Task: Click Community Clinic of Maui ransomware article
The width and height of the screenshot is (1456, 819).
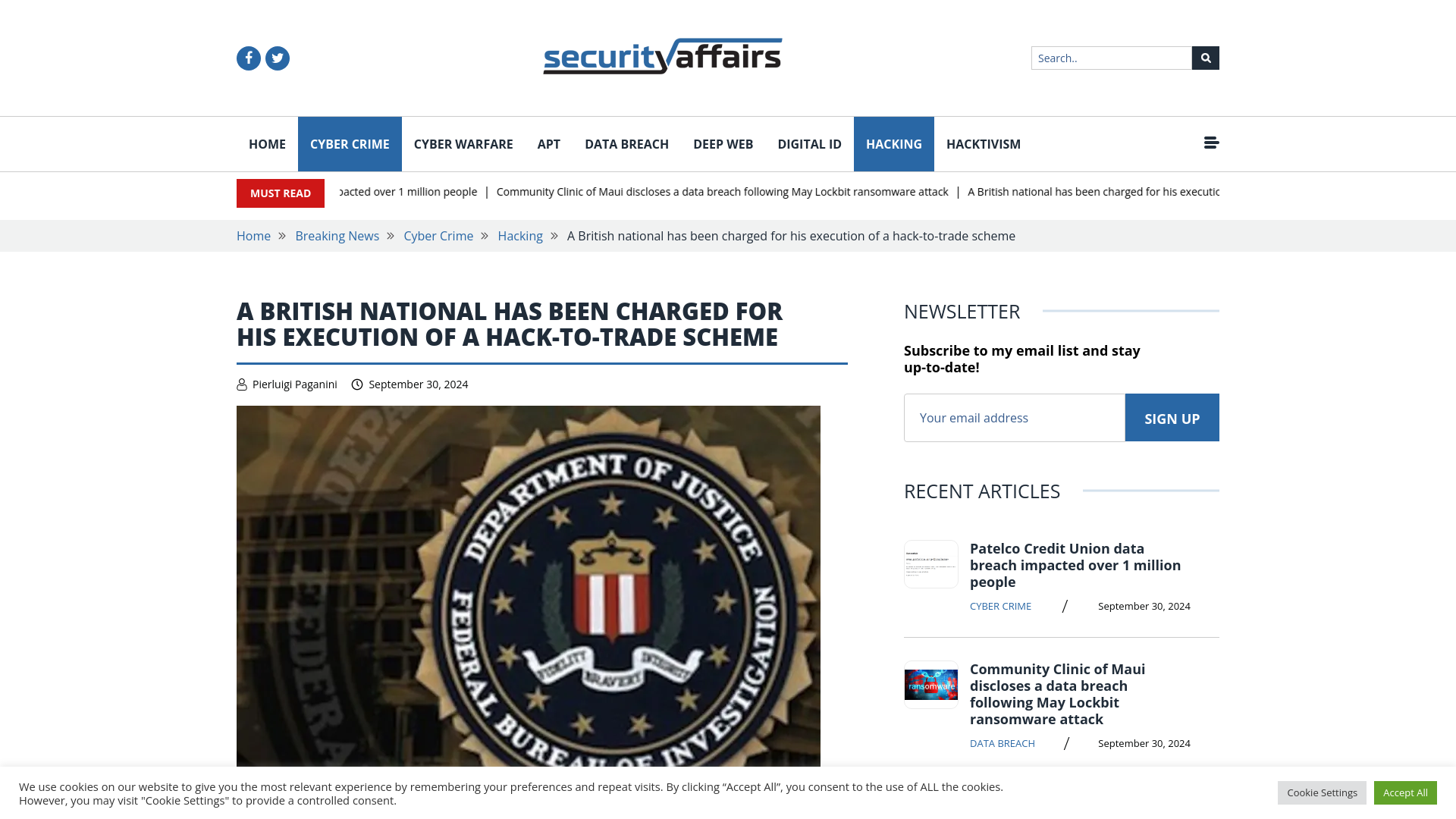Action: click(x=1057, y=694)
